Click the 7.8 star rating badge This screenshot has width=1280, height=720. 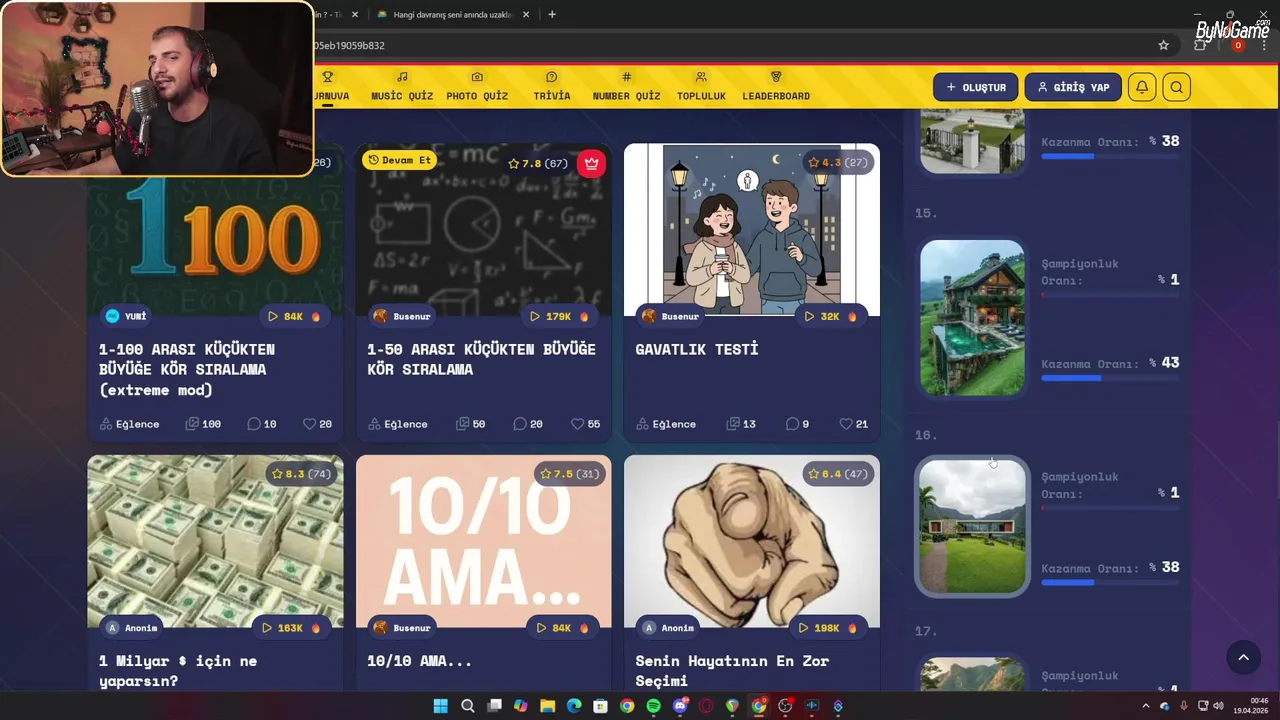538,163
